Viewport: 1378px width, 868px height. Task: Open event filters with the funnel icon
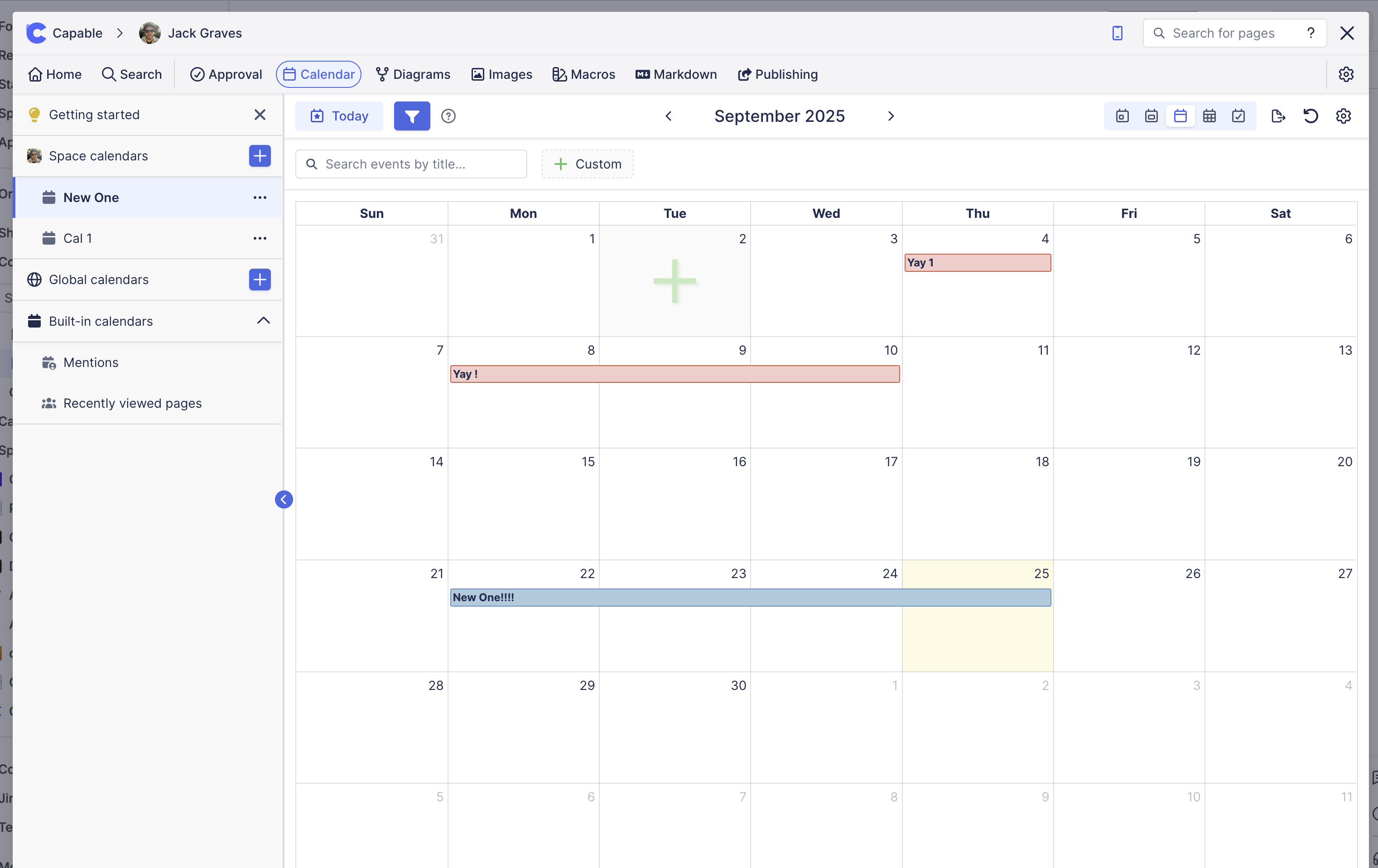[x=411, y=116]
